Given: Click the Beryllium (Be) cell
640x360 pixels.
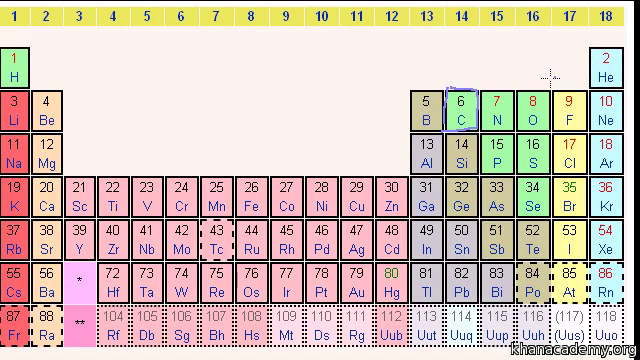Looking at the screenshot, I should (x=47, y=111).
